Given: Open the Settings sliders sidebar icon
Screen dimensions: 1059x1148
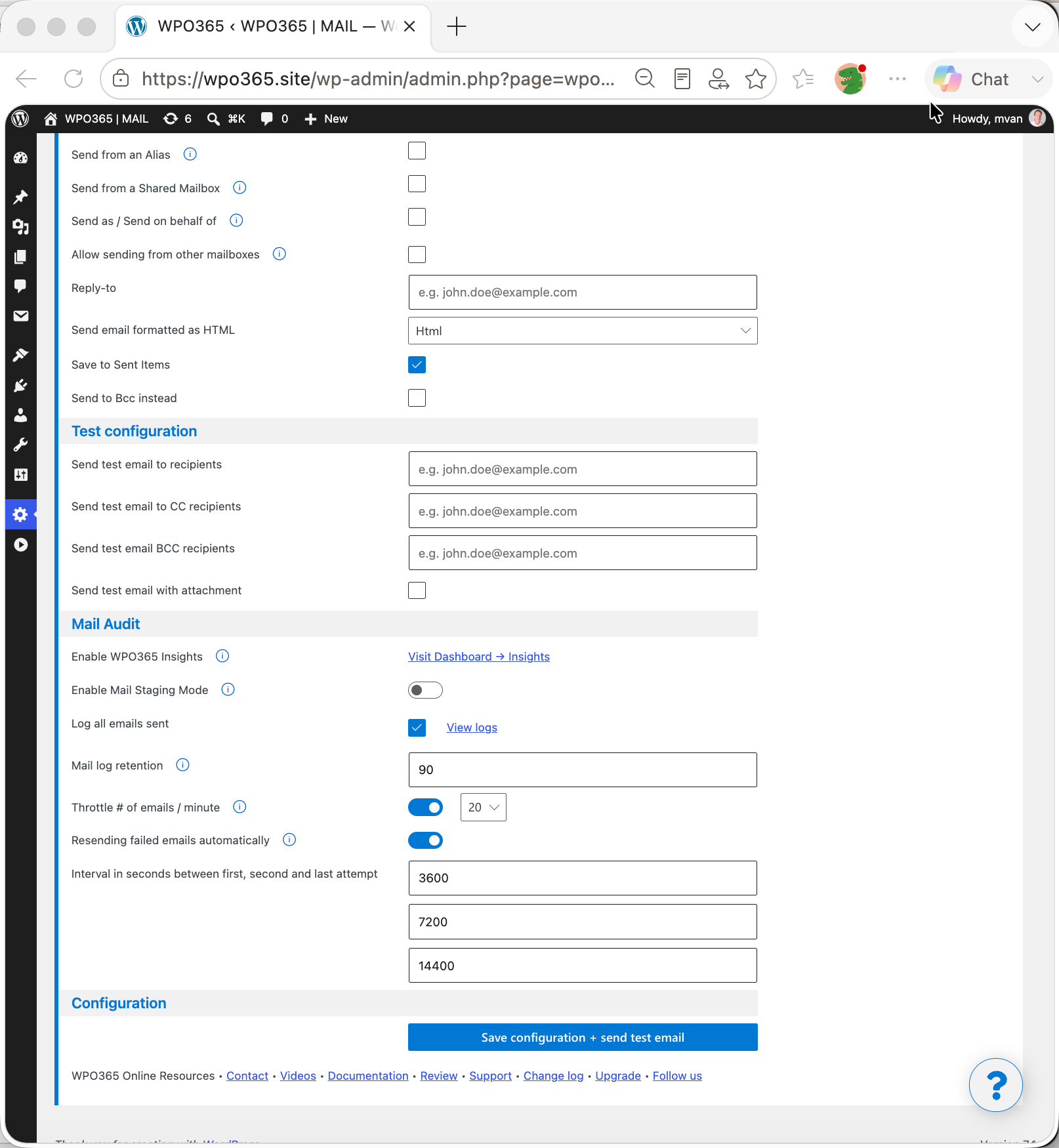Looking at the screenshot, I should point(20,475).
